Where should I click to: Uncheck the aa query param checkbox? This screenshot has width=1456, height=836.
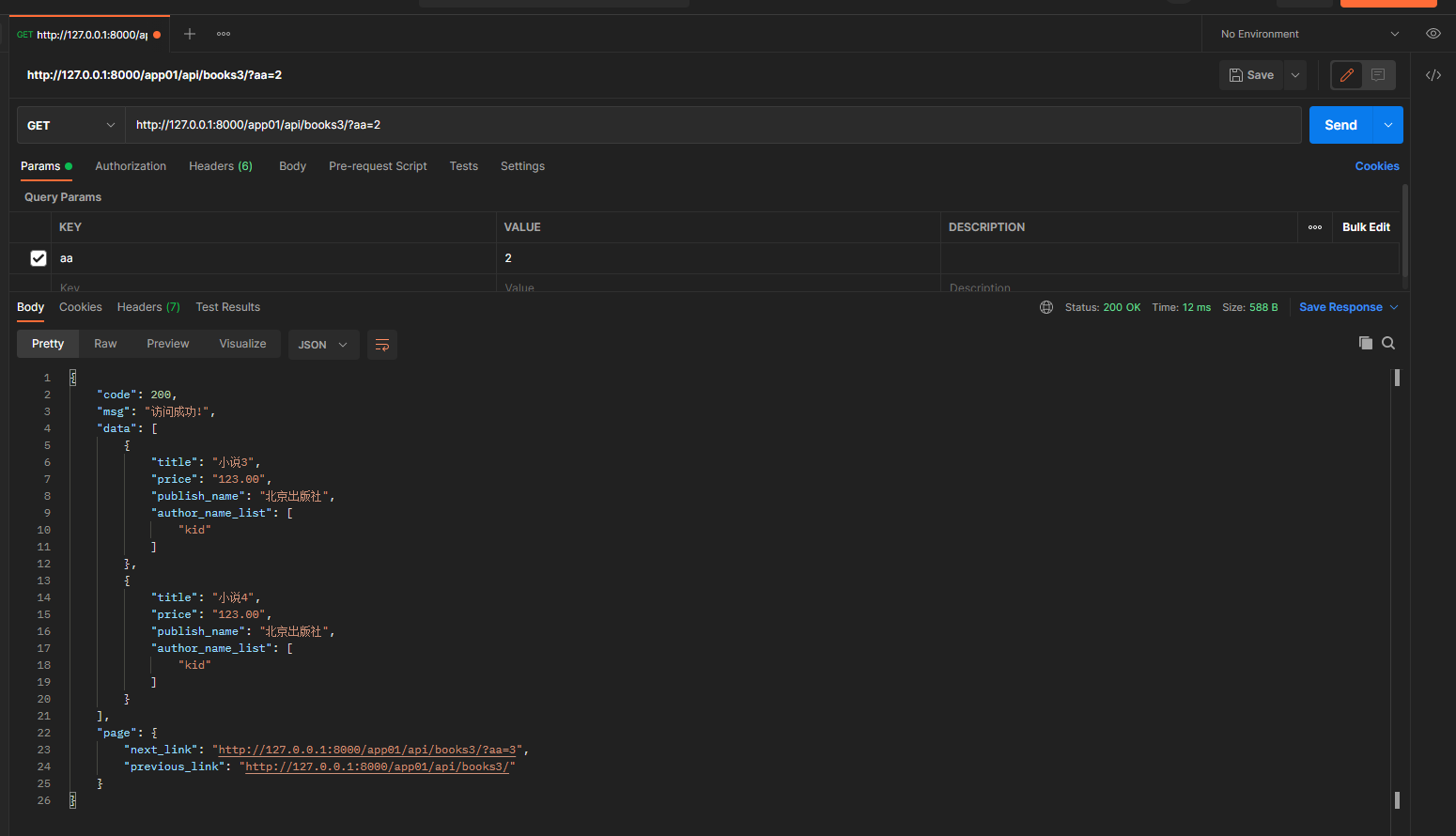click(39, 258)
